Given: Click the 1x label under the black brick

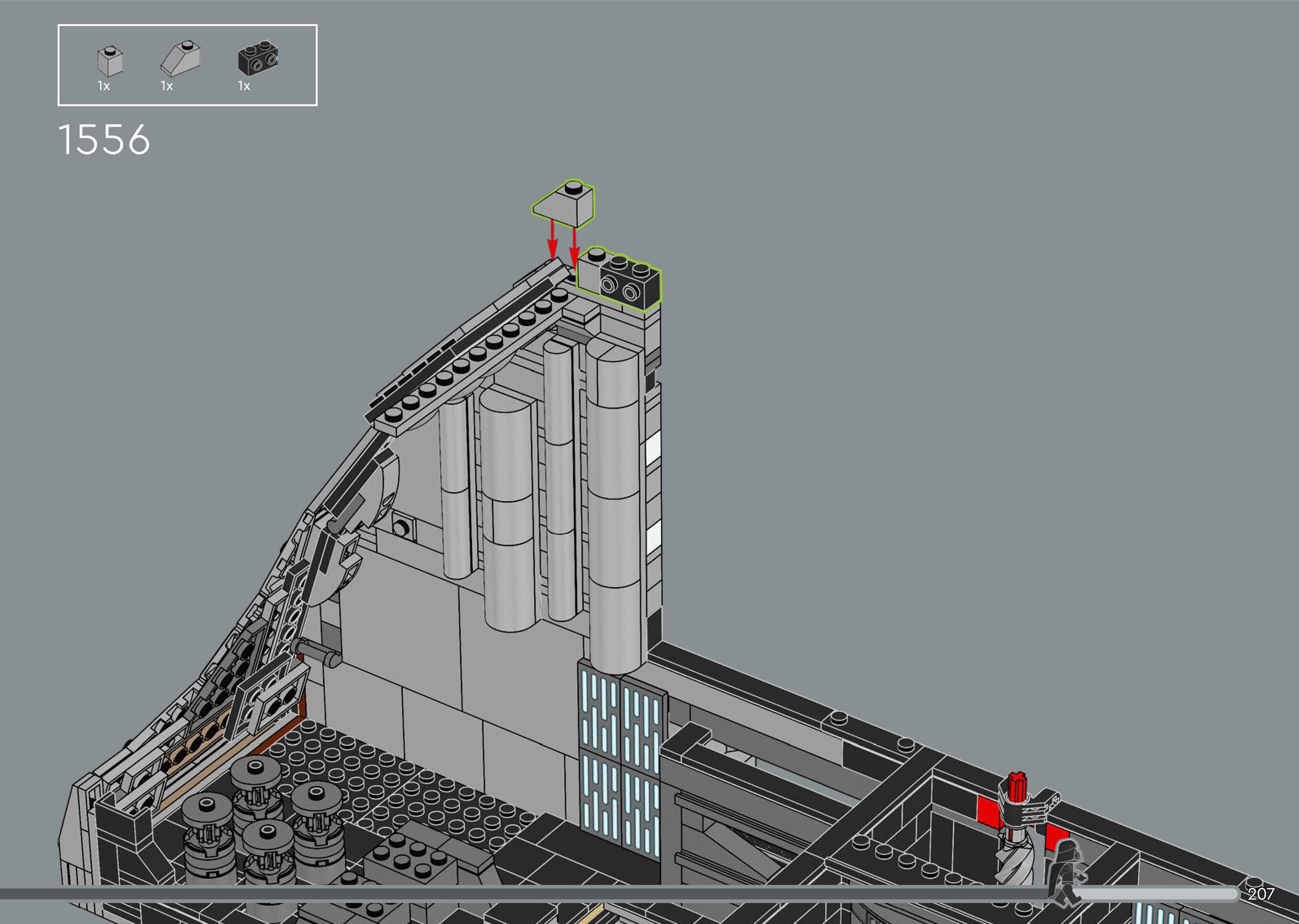Looking at the screenshot, I should click(244, 86).
